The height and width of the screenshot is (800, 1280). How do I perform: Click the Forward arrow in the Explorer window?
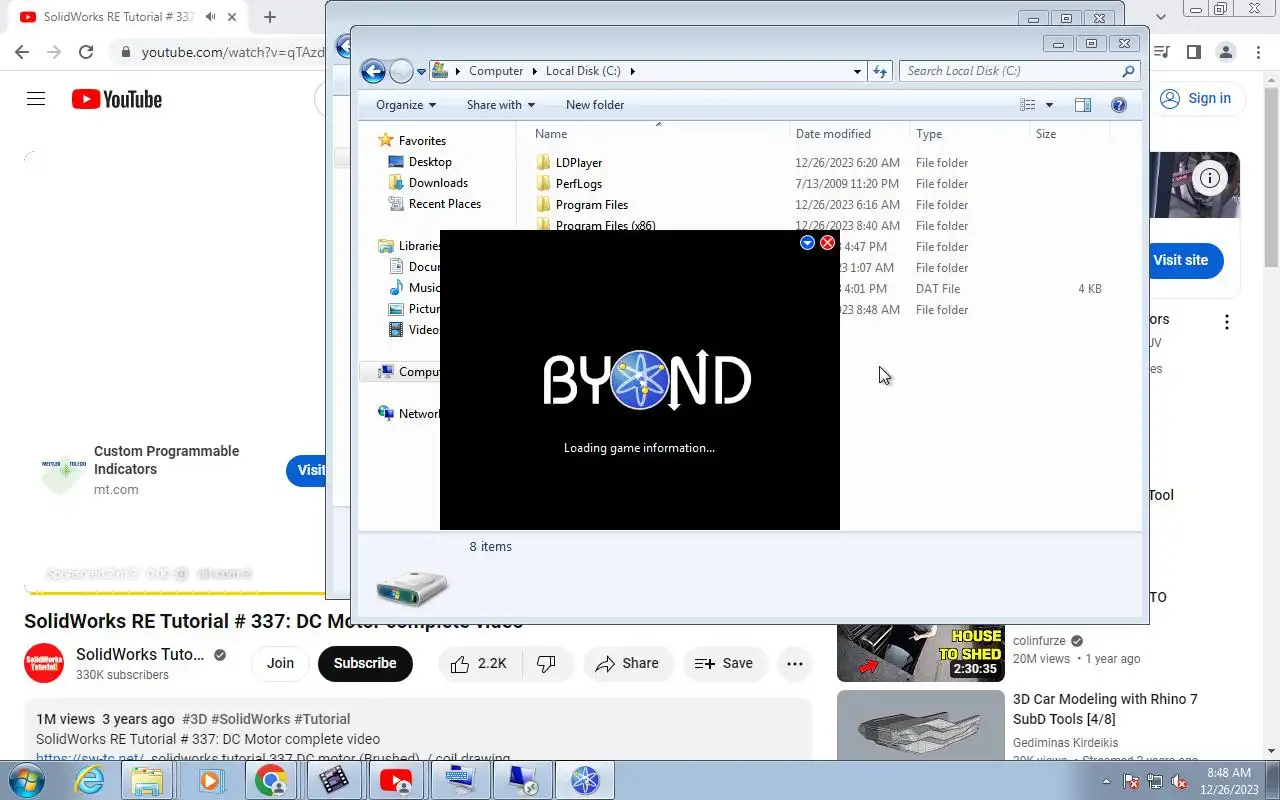coord(401,71)
